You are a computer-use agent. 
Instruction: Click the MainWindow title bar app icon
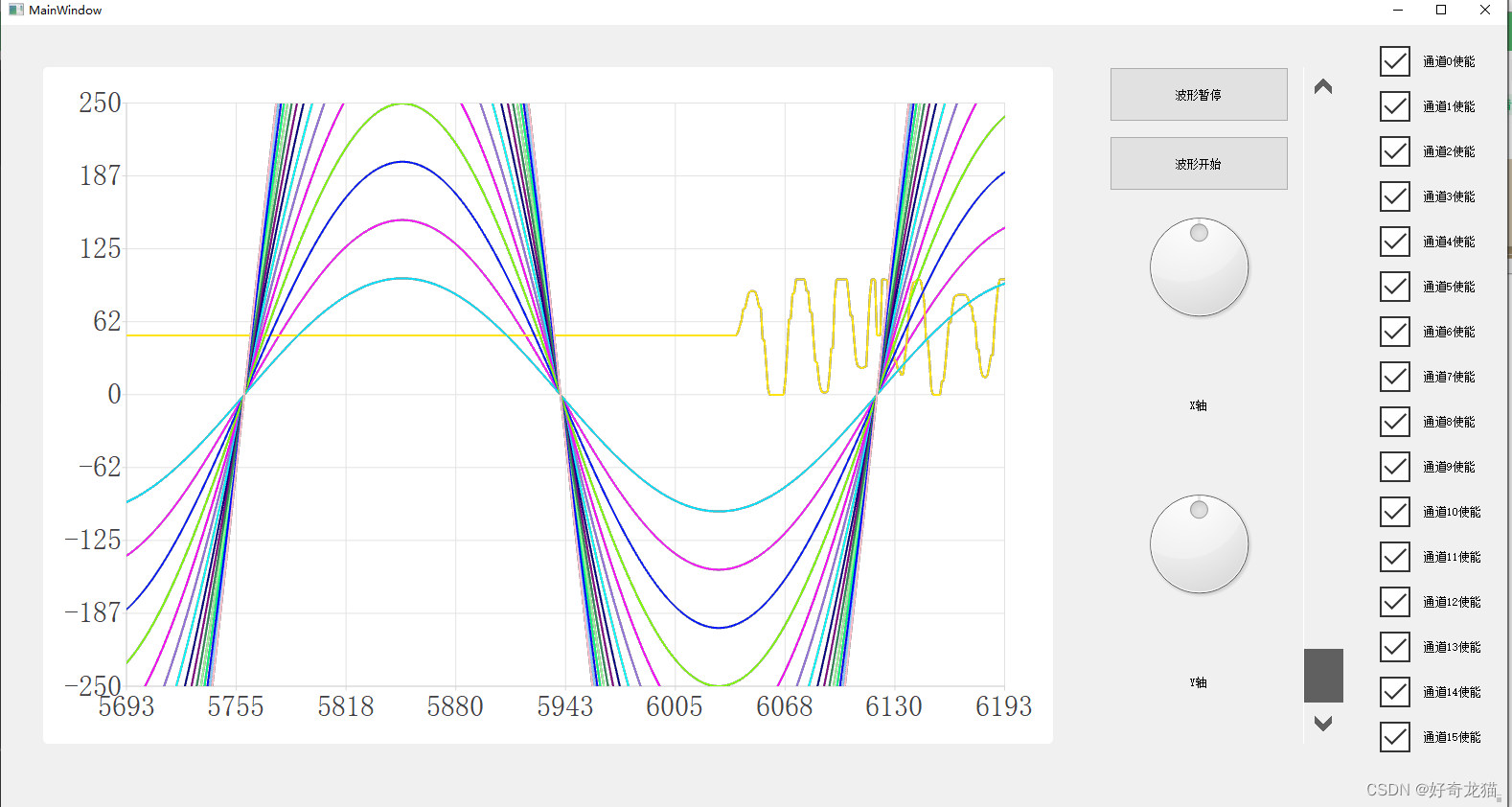(15, 10)
